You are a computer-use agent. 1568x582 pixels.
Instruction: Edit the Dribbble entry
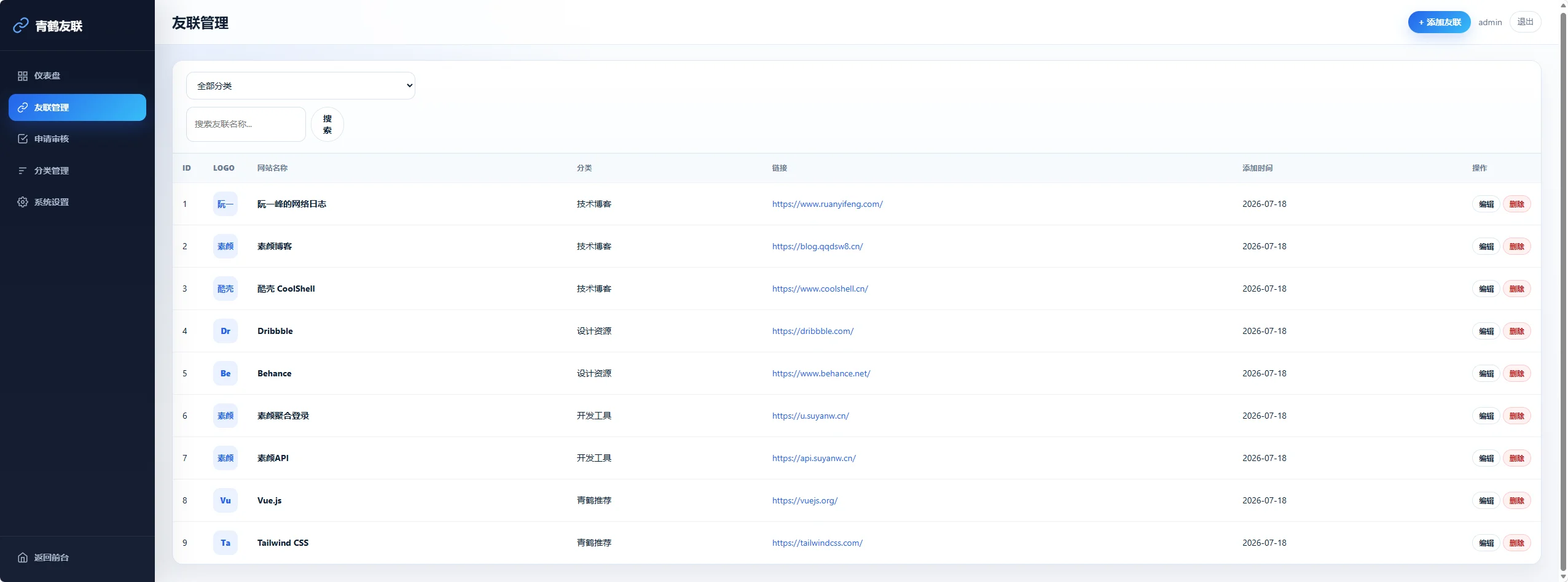[1486, 332]
